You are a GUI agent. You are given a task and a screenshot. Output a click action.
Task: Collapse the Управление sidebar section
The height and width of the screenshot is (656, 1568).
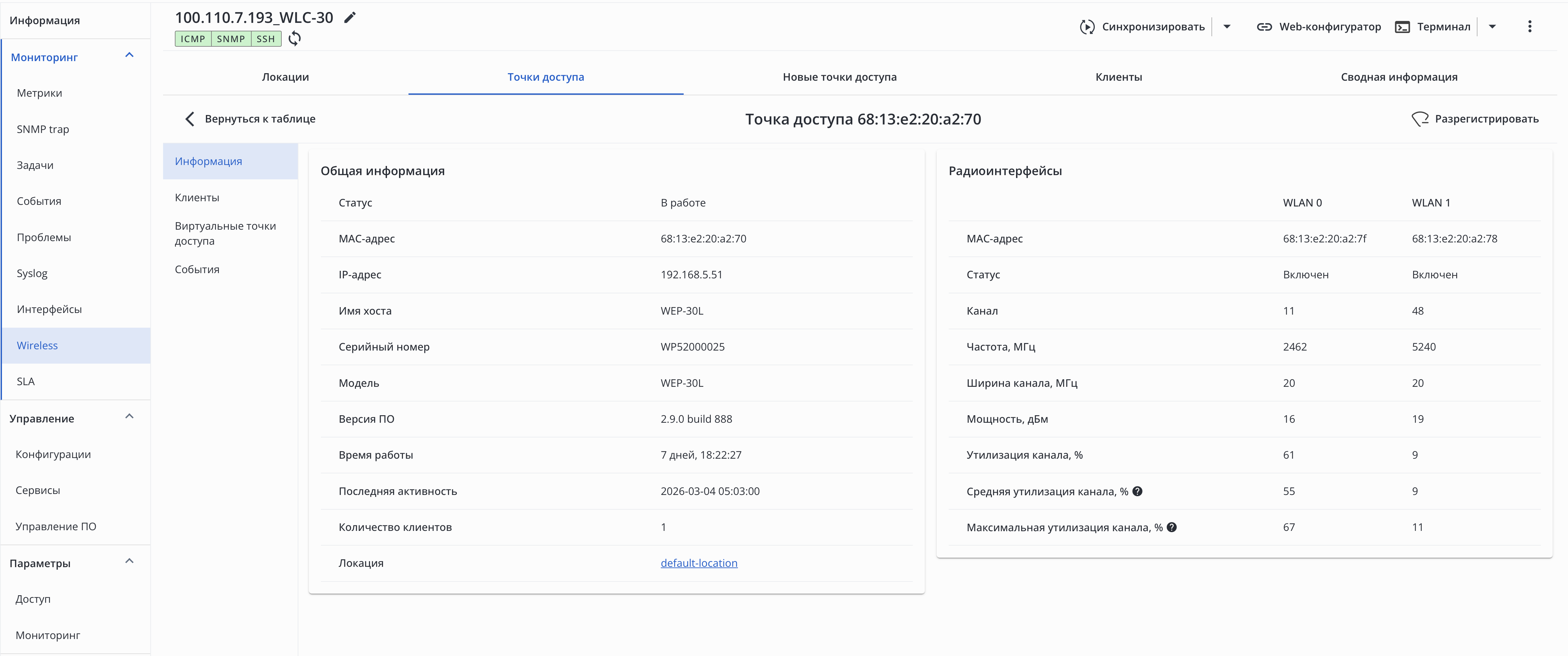tap(129, 417)
